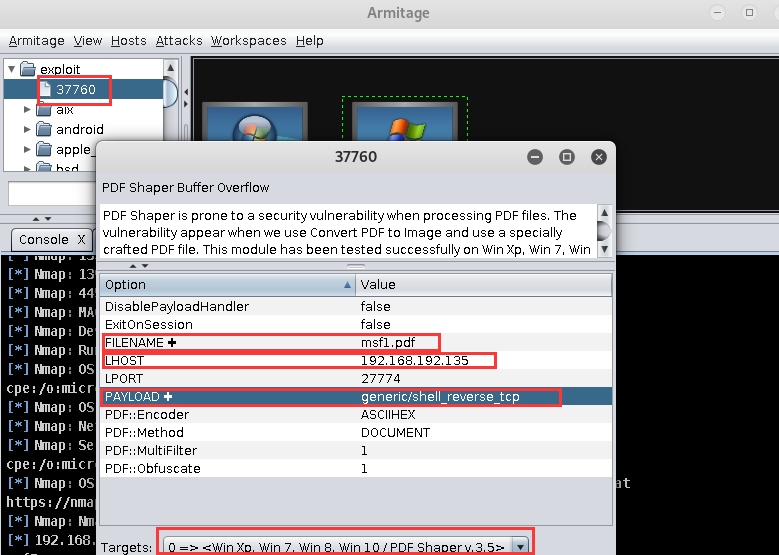Open the View menu
The image size is (779, 555).
tap(88, 41)
